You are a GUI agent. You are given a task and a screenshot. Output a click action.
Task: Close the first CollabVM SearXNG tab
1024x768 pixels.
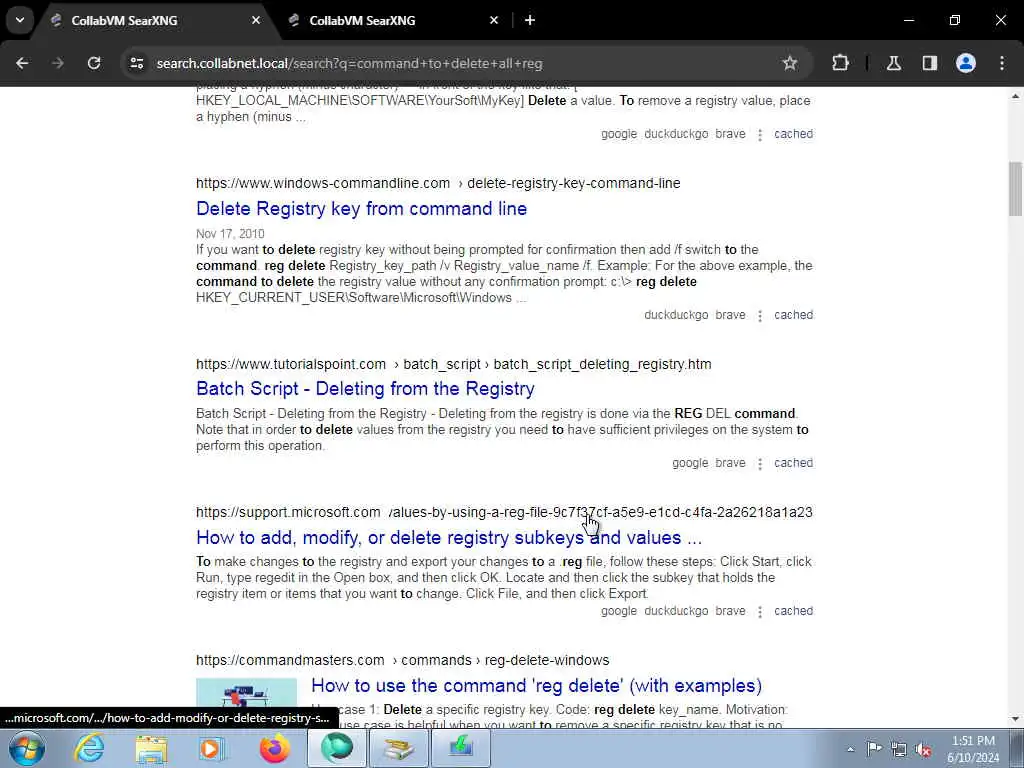pos(256,20)
